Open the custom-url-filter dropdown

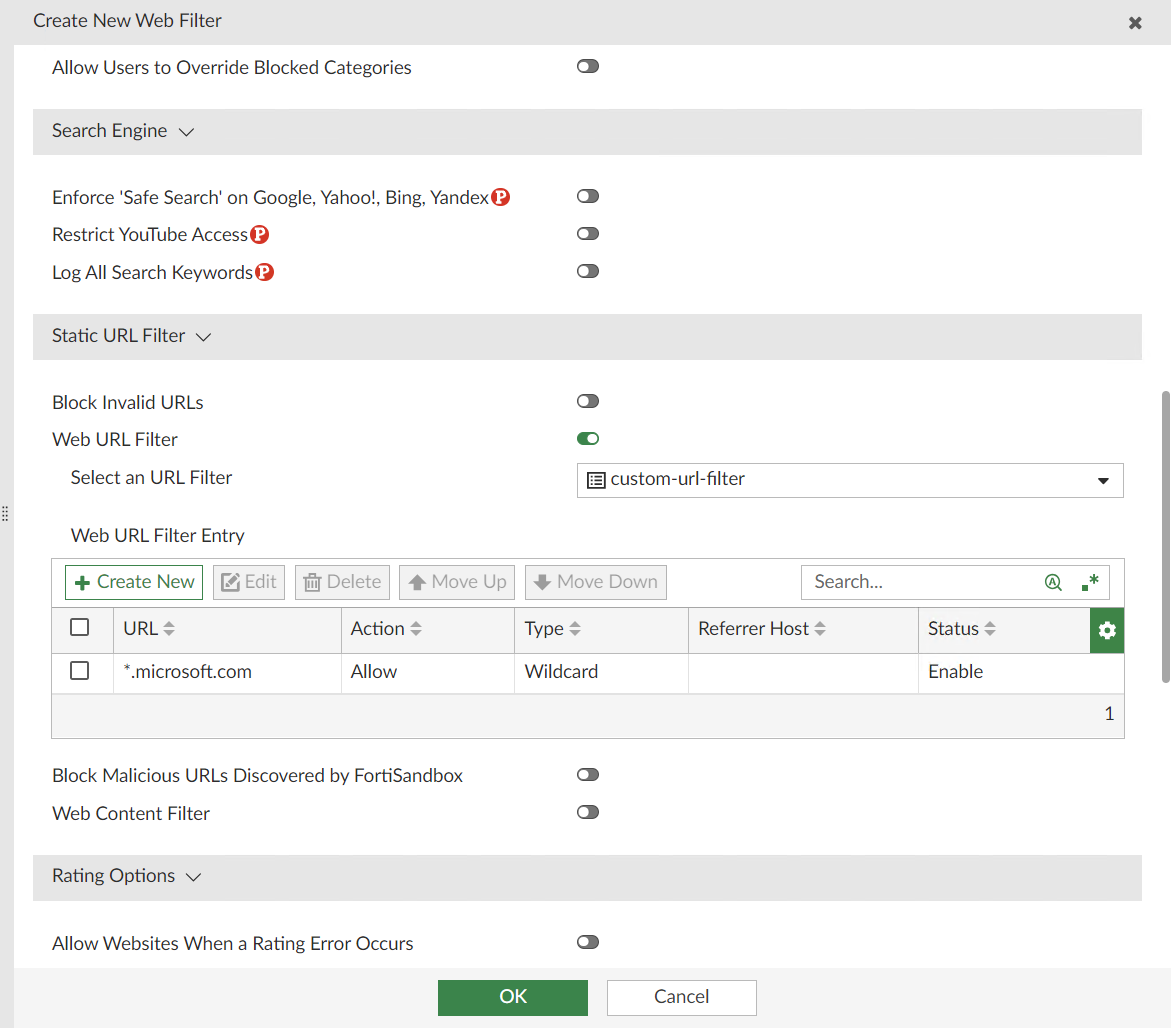1105,480
